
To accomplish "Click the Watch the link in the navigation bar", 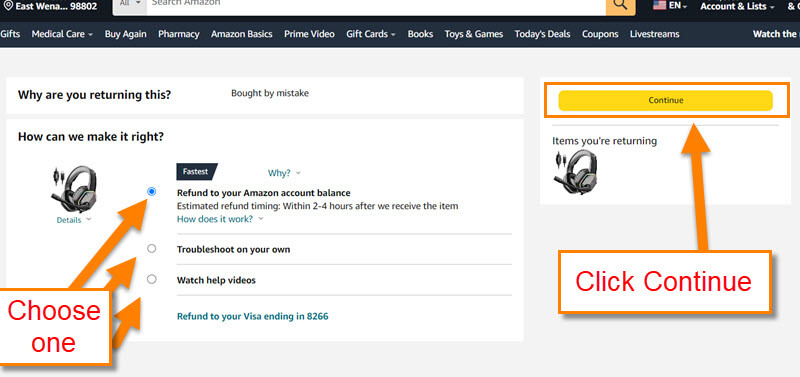I will (776, 34).
